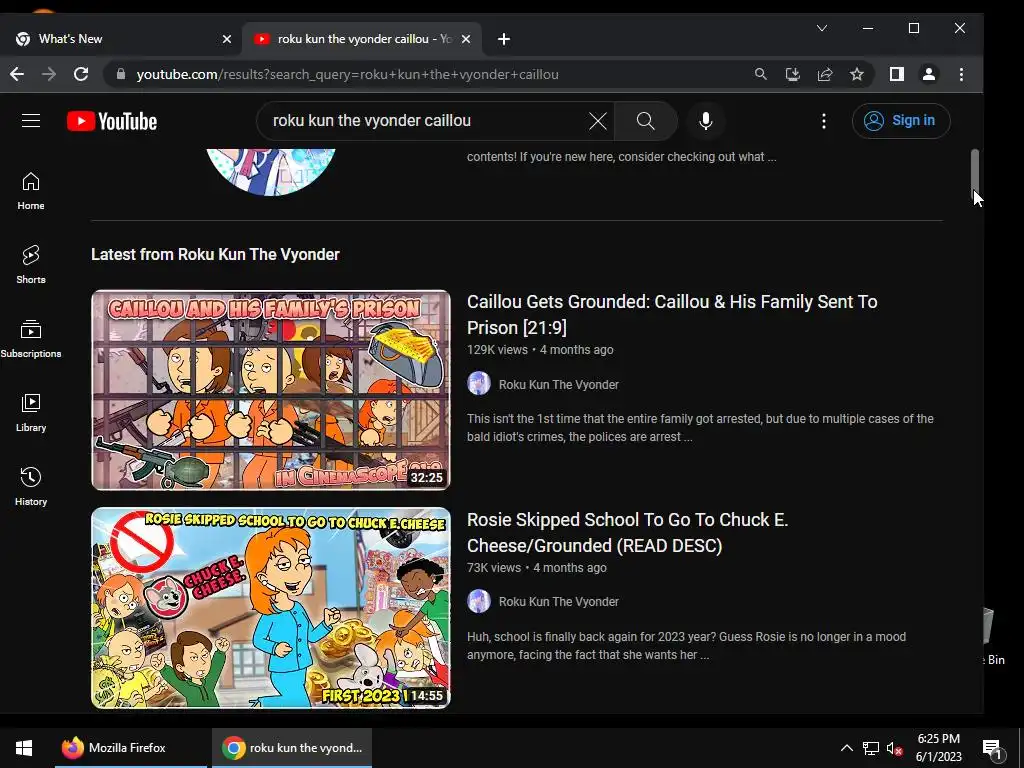Open the Chrome side panel icon
This screenshot has width=1024, height=768.
click(897, 74)
